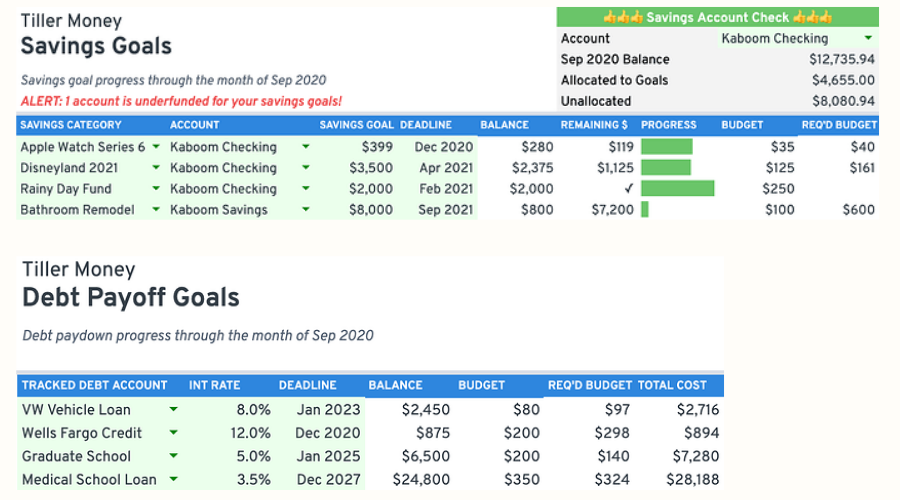900x500 pixels.
Task: Click the Unallocated amount $8,080.94
Action: [x=842, y=101]
